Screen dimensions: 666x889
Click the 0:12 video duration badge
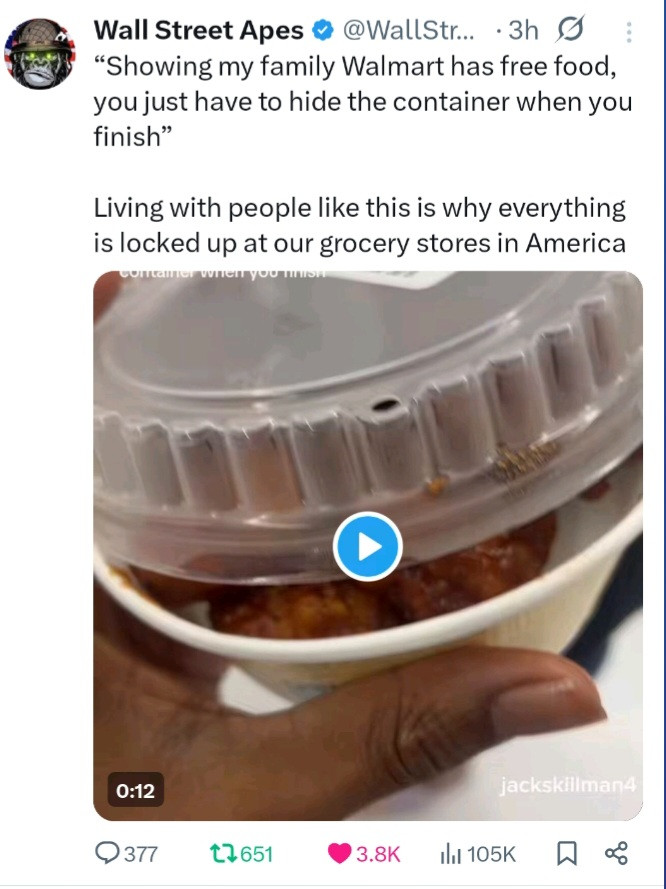(x=135, y=790)
